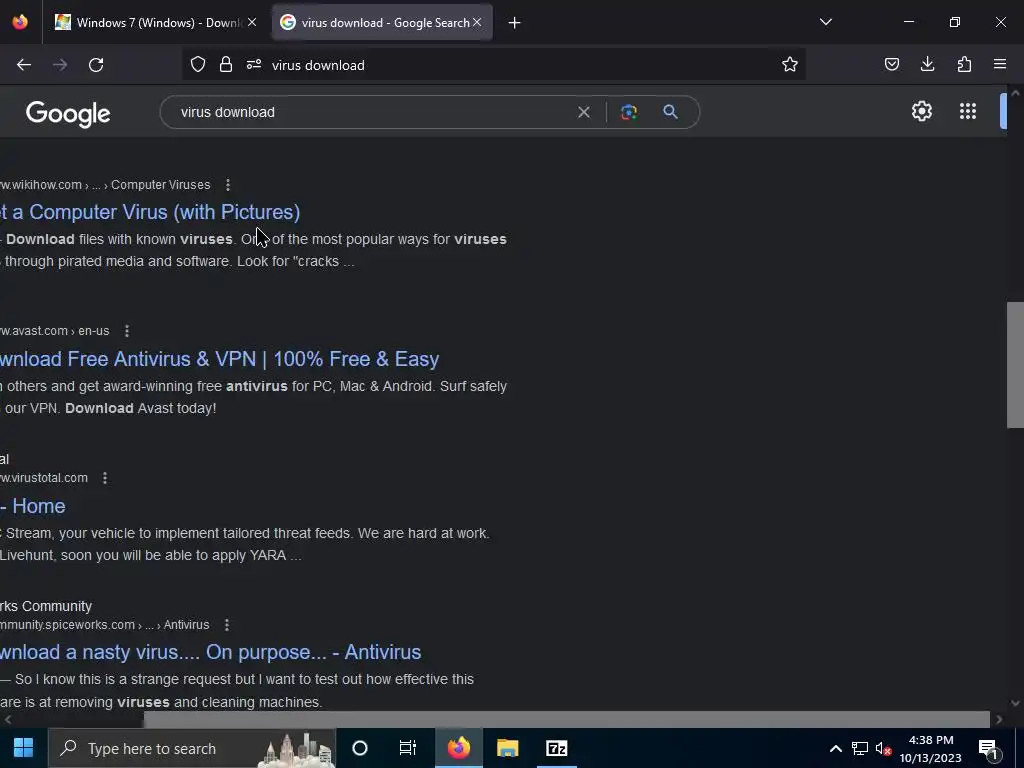
Task: Save page to Pocket
Action: pos(891,64)
